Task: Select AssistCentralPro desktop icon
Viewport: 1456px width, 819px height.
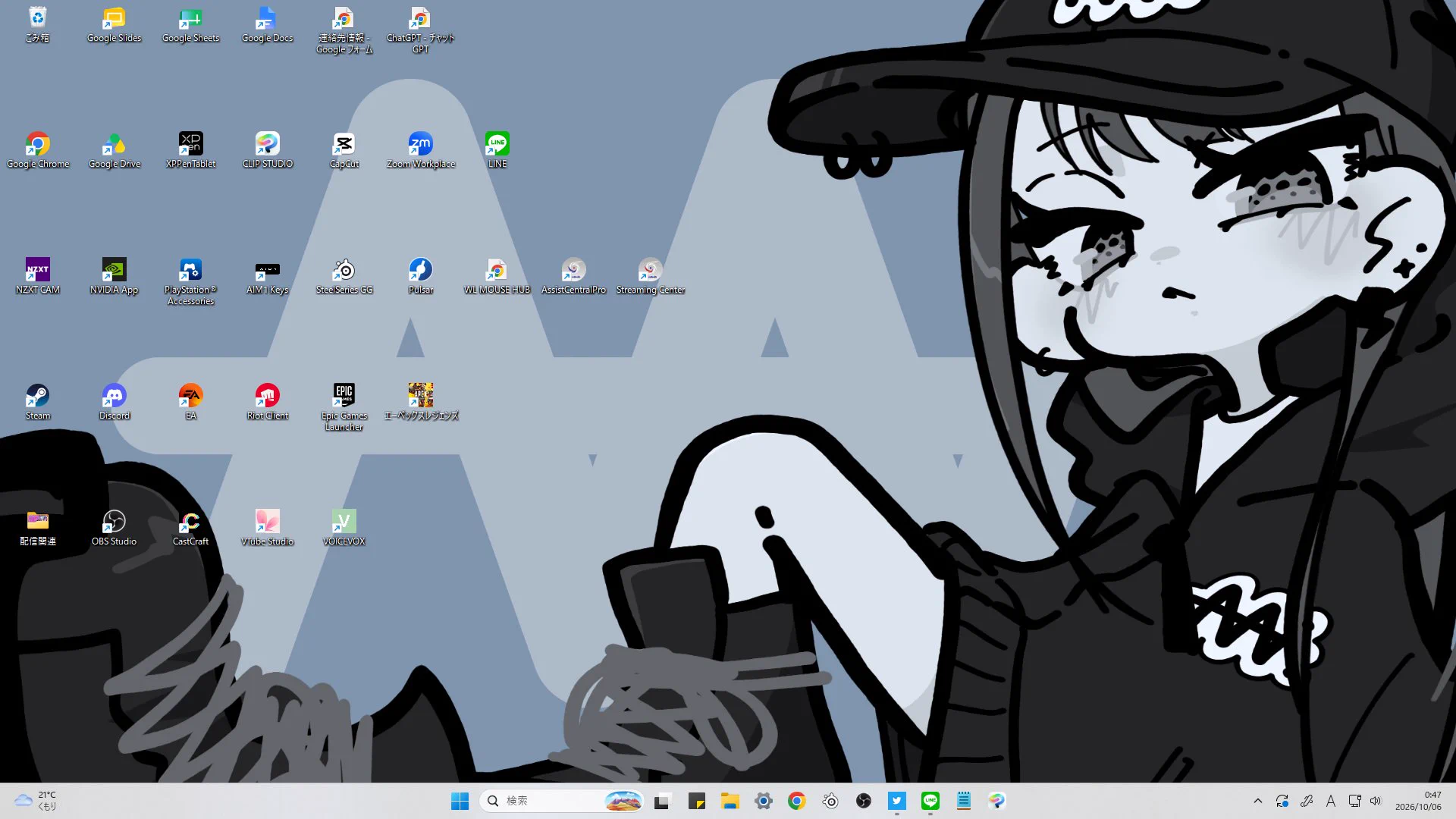Action: coord(573,276)
